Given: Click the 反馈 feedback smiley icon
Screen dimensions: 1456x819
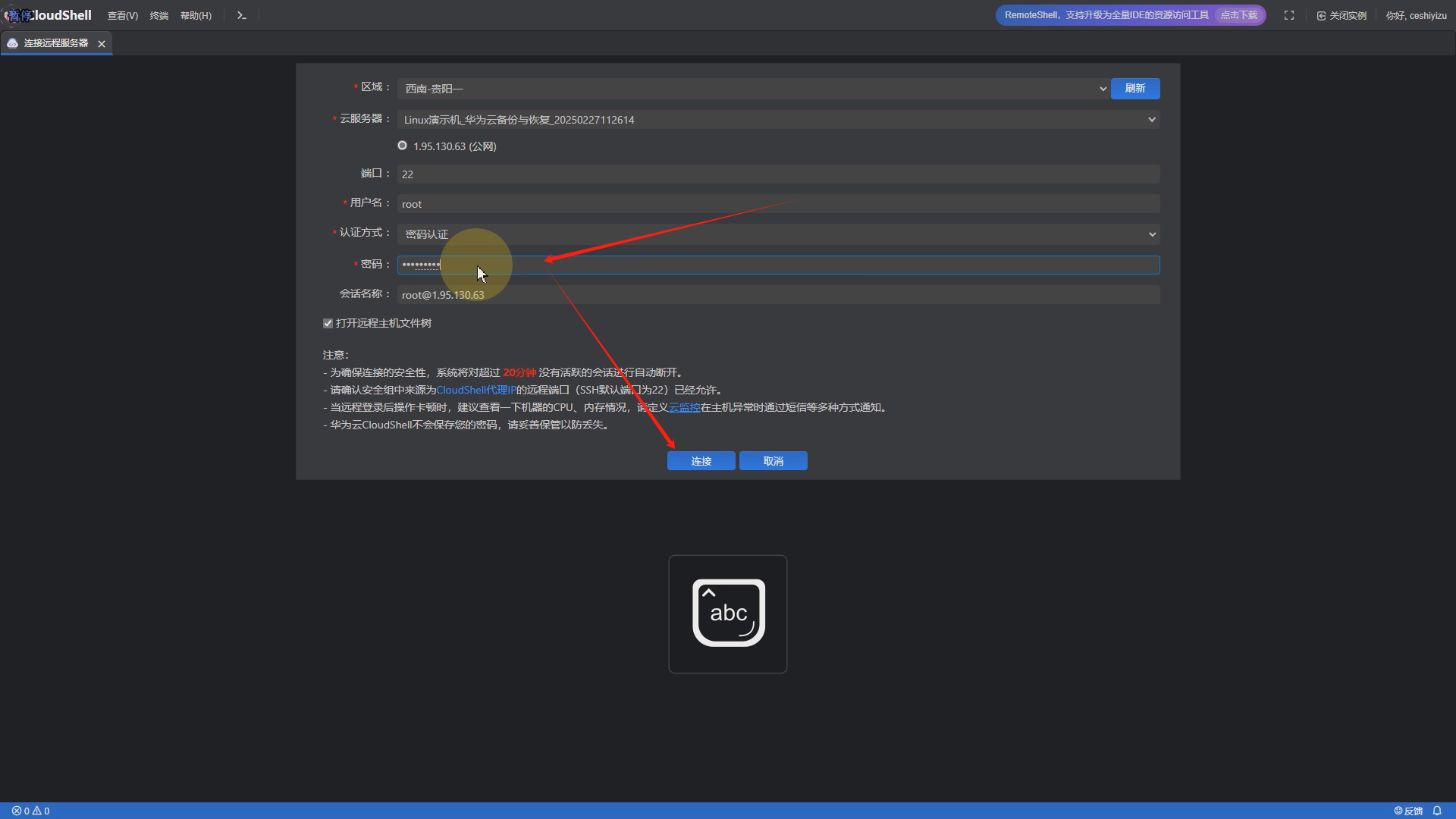Looking at the screenshot, I should coord(1398,811).
